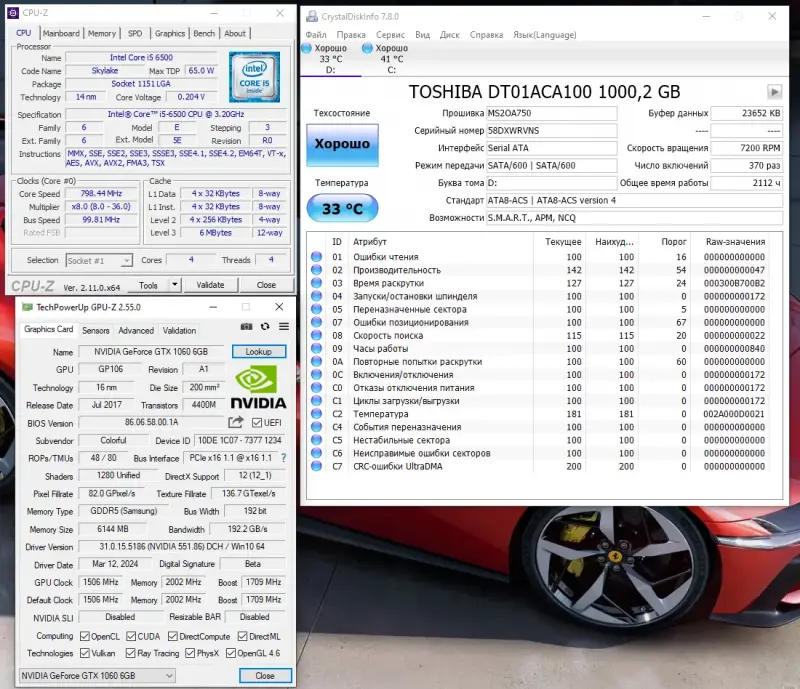Click the Bus Interface question mark icon
The height and width of the screenshot is (689, 800).
(x=284, y=458)
